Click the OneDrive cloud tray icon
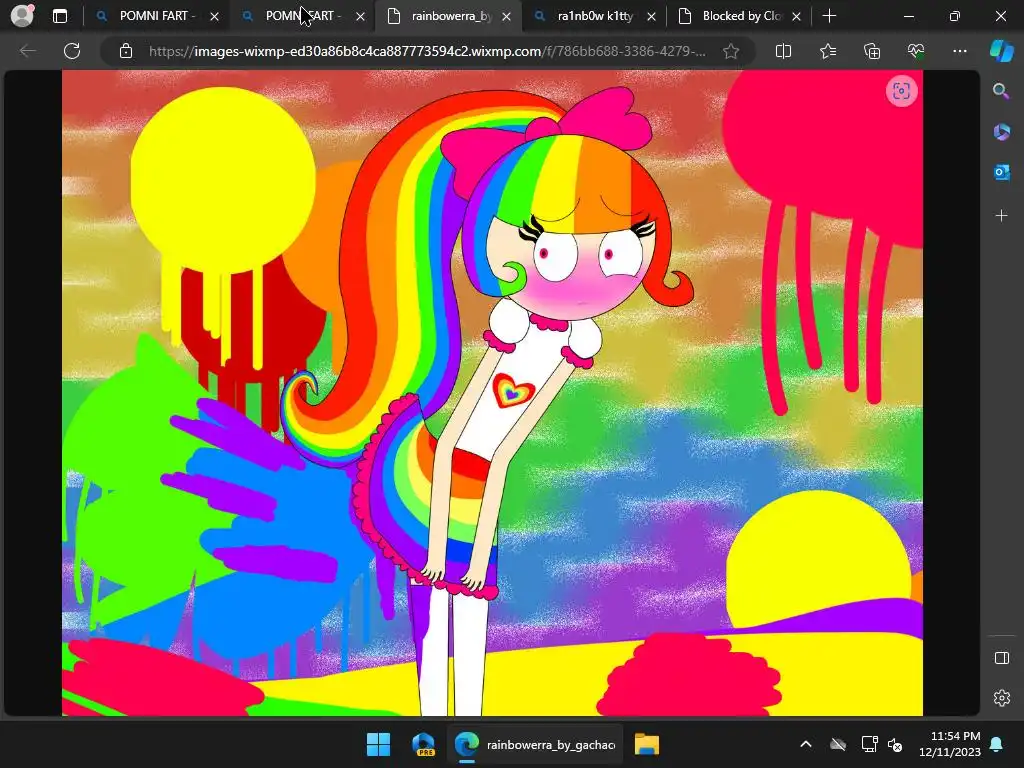Screen dimensions: 1024x768 [838, 744]
